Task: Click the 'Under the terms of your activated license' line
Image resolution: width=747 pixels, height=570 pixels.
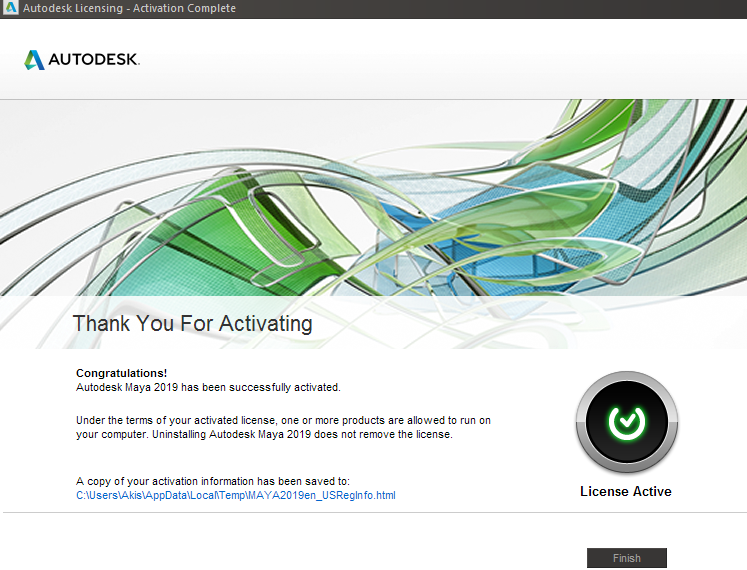Action: (283, 420)
